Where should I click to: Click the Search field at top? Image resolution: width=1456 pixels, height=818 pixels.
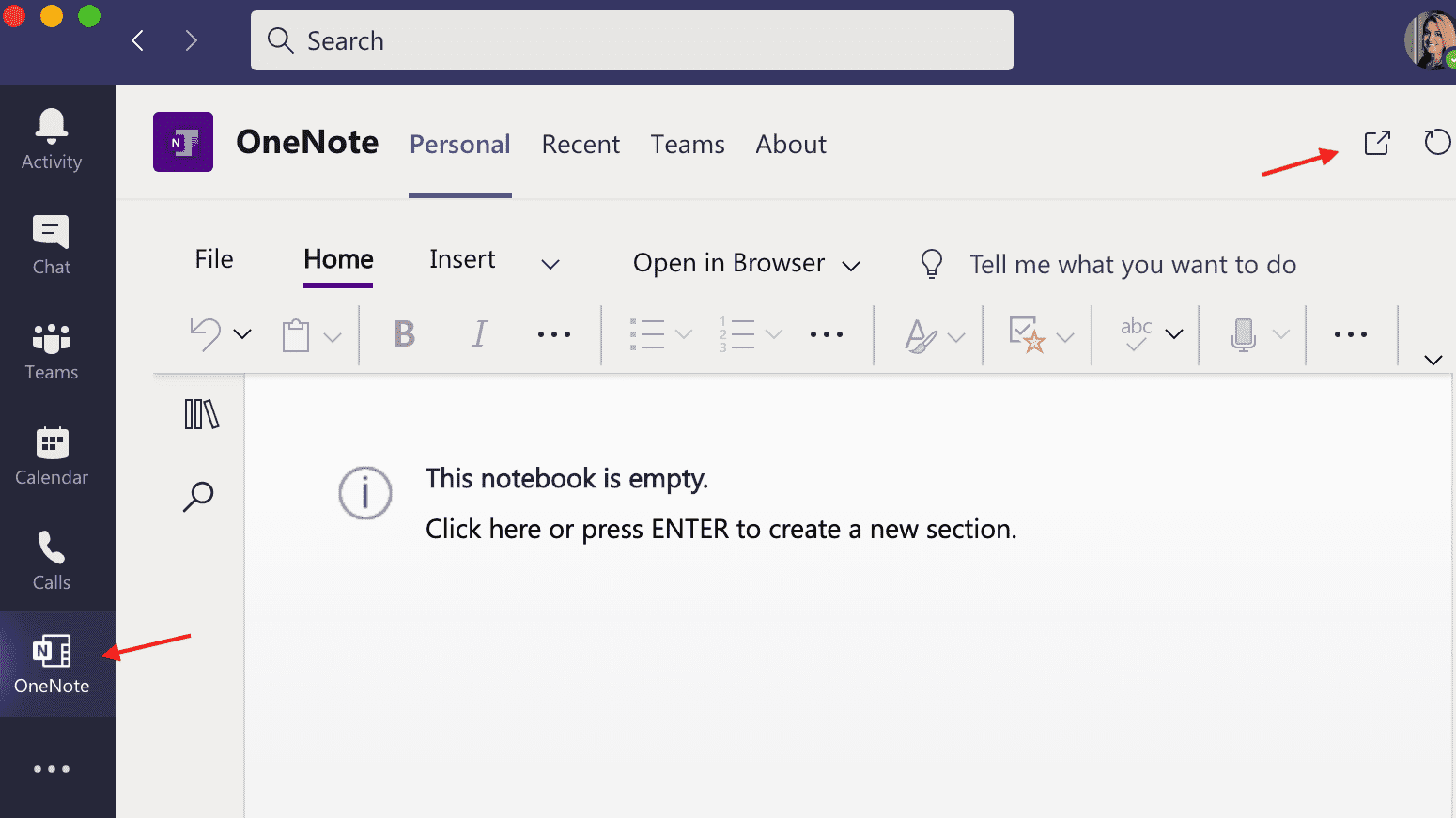click(631, 41)
